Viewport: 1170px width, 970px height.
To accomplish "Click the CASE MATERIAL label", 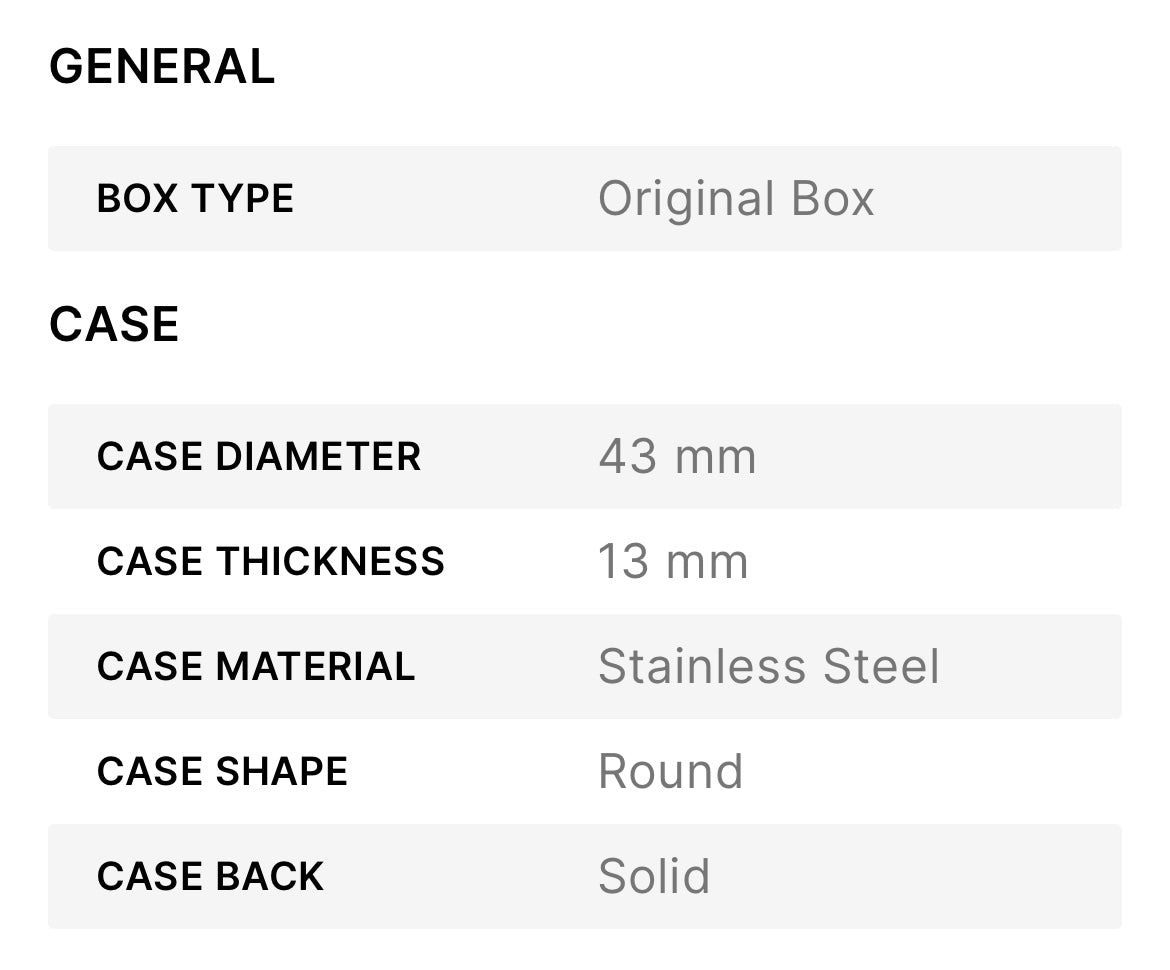I will click(x=255, y=667).
